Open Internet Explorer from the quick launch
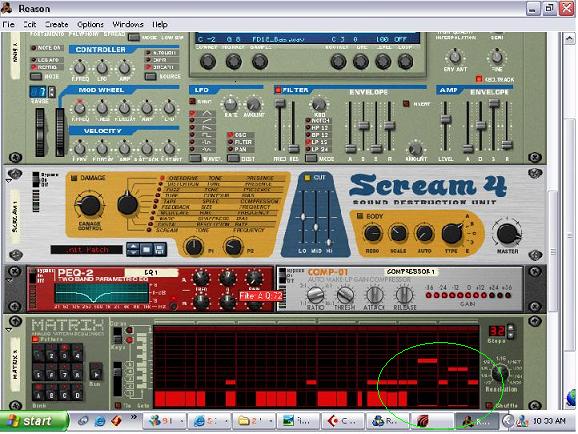 (99, 421)
